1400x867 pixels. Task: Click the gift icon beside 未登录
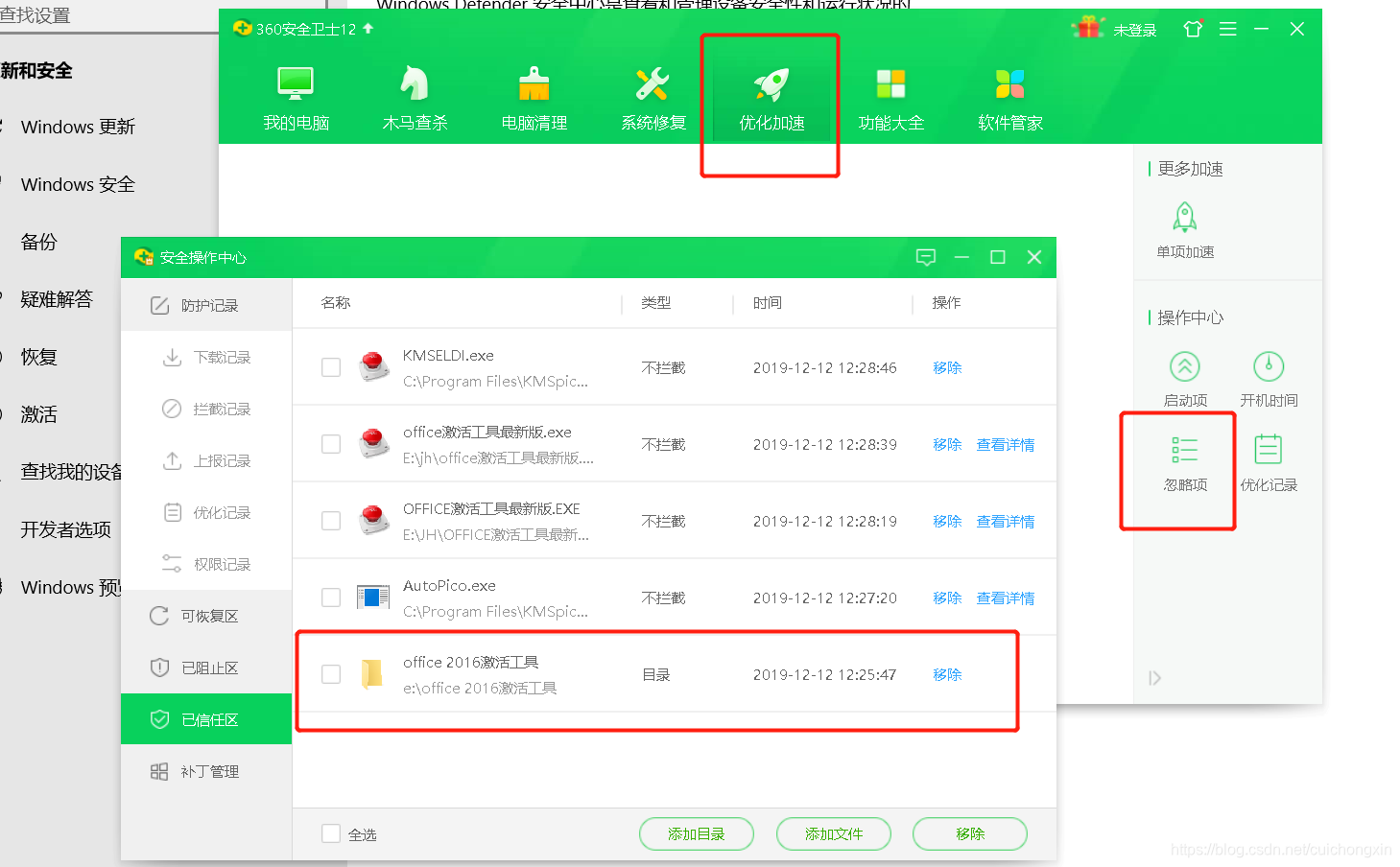(1088, 28)
